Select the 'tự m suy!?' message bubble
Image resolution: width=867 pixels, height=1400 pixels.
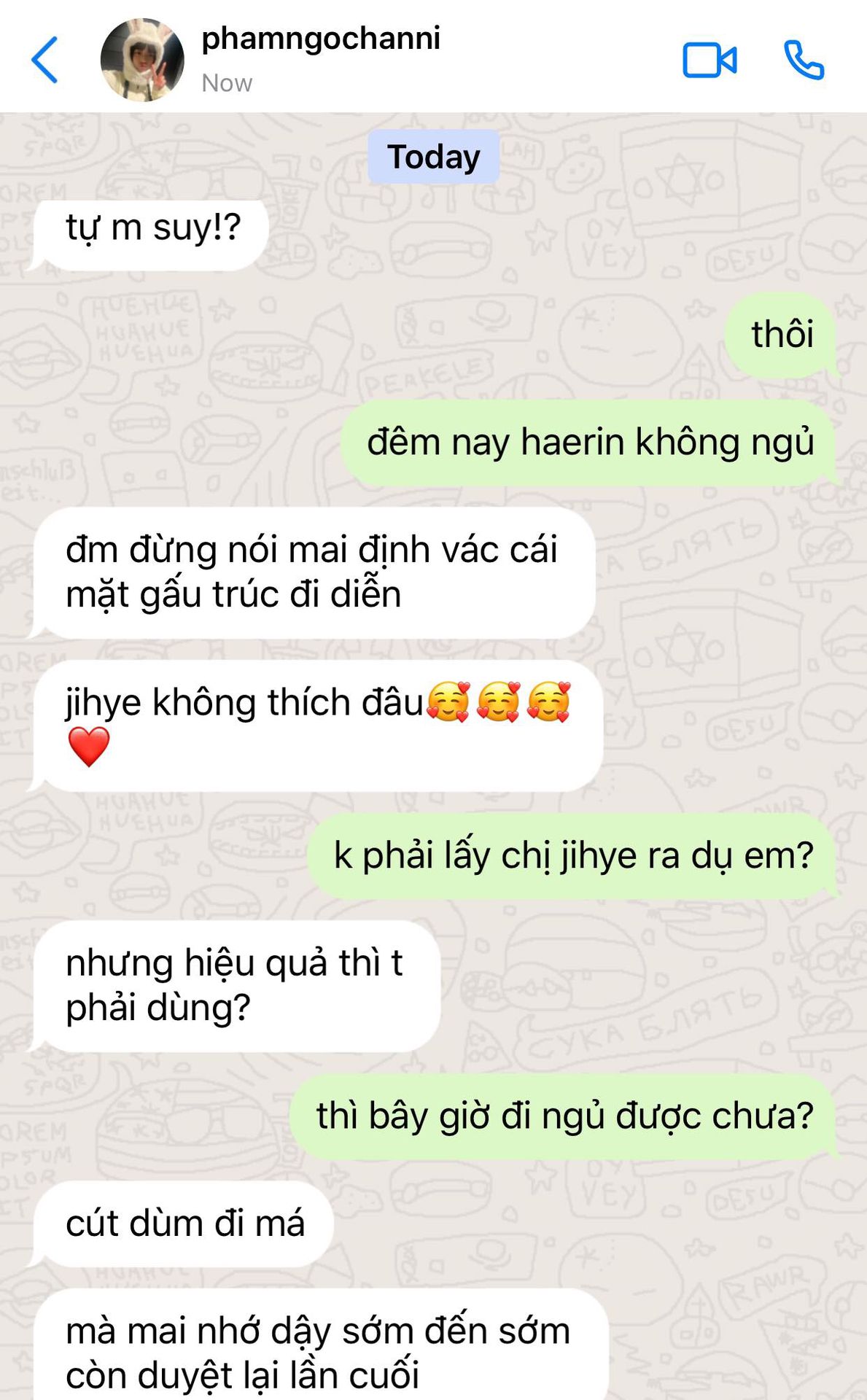tap(149, 235)
